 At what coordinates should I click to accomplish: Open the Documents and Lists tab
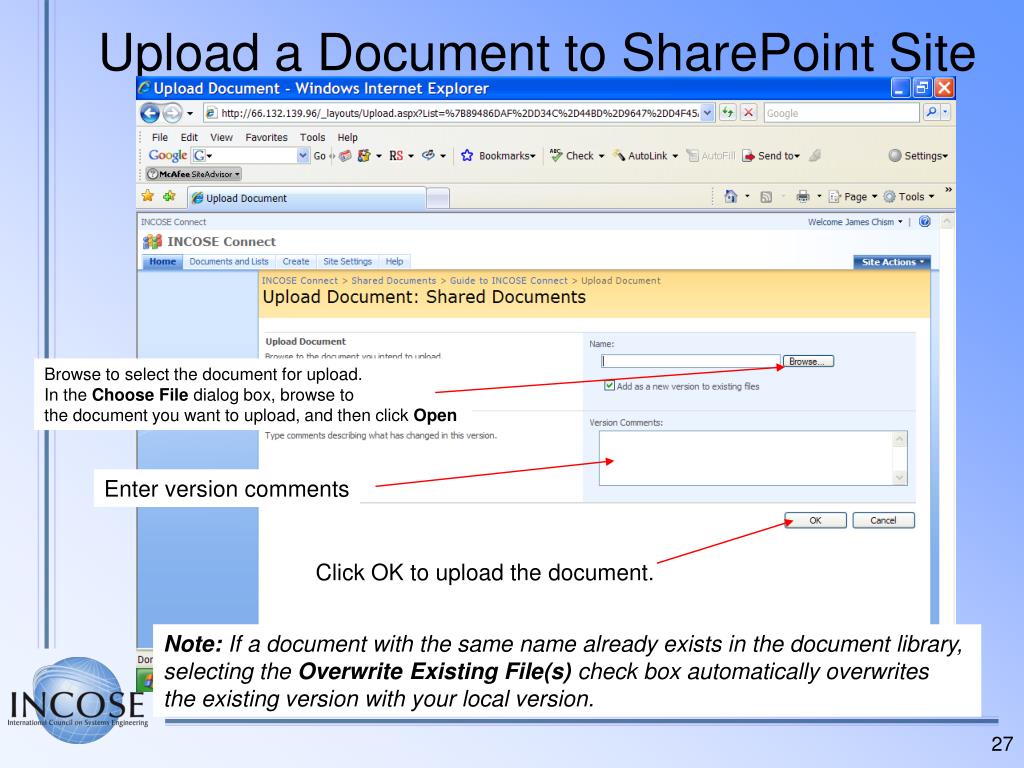pos(229,261)
